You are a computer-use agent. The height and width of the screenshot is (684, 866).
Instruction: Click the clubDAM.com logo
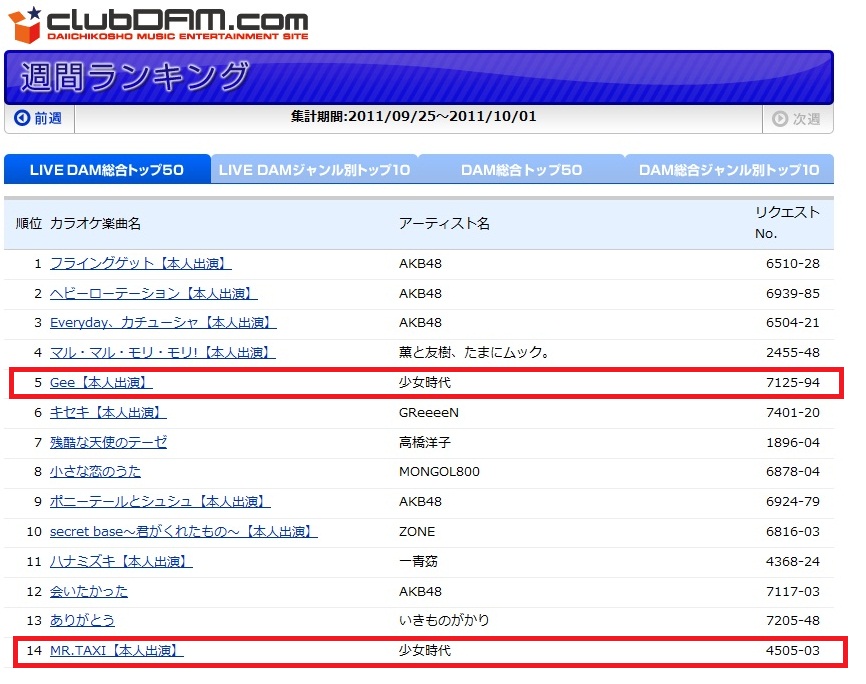point(159,24)
